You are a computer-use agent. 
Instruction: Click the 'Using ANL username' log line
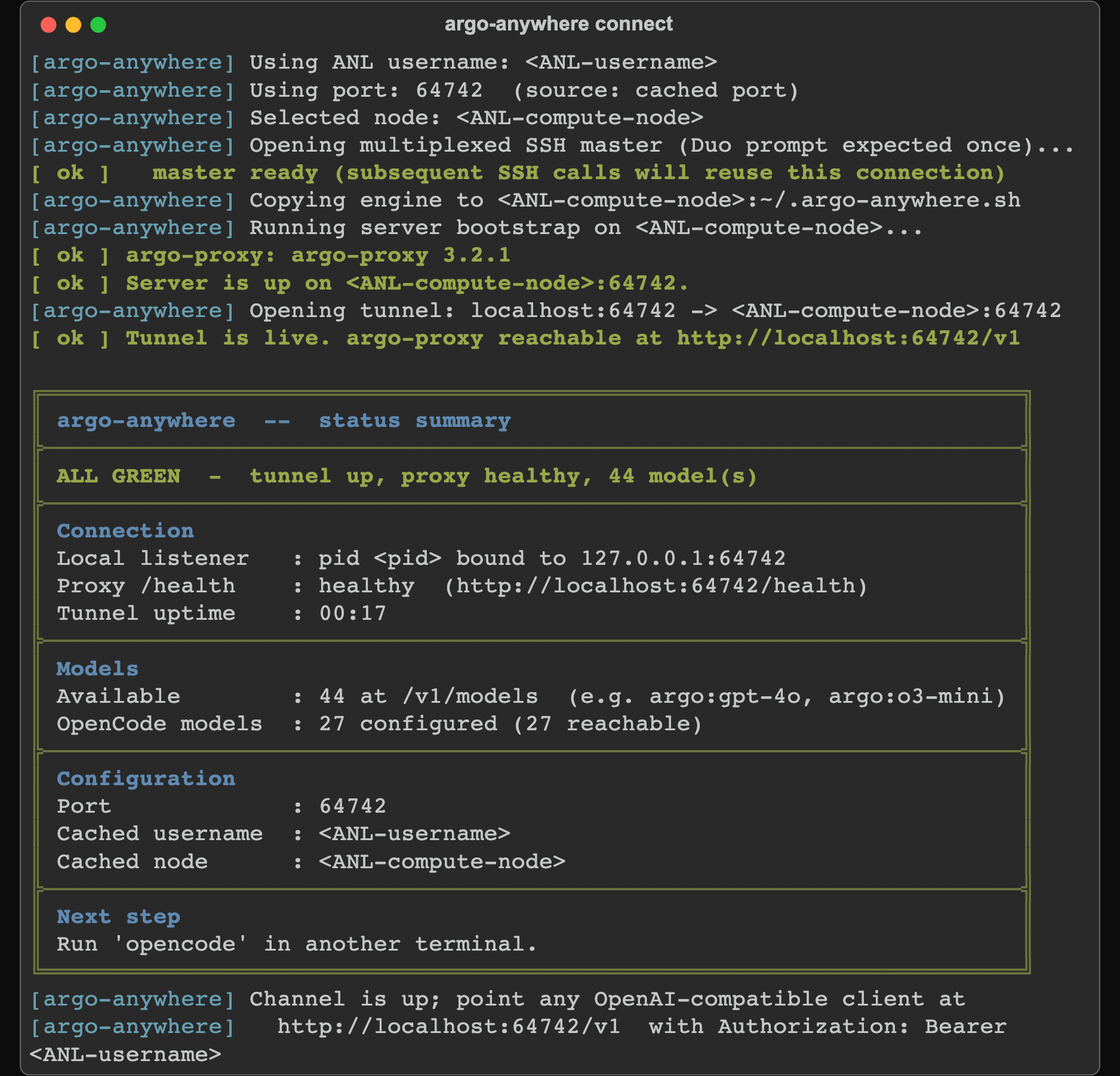[x=374, y=62]
